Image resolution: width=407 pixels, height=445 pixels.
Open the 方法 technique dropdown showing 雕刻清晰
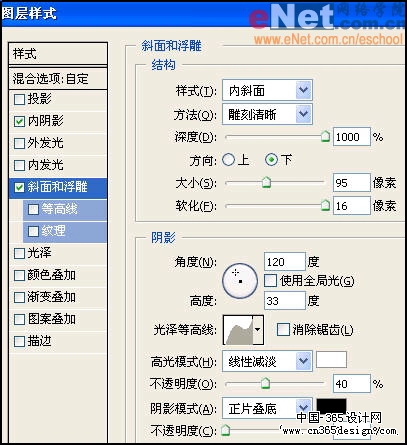click(267, 114)
